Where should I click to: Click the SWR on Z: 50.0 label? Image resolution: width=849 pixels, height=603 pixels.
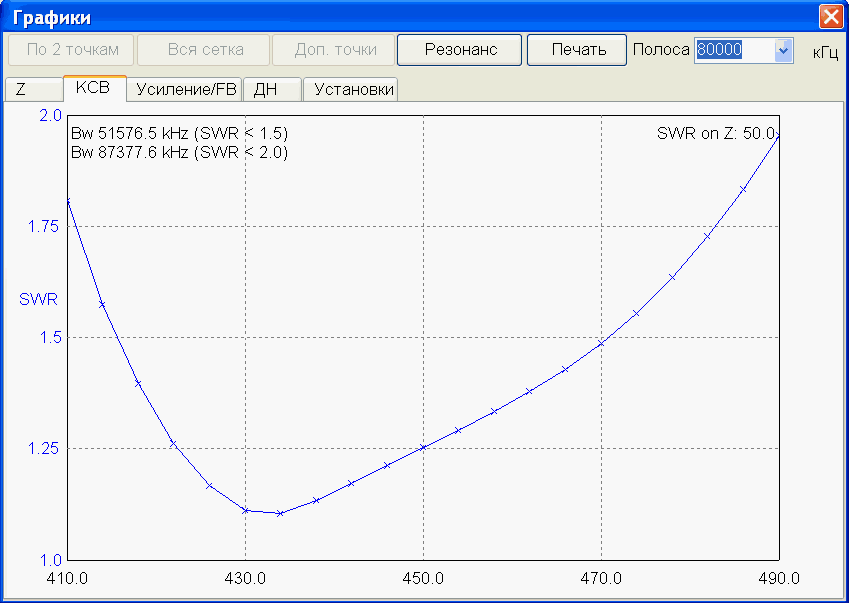[715, 133]
